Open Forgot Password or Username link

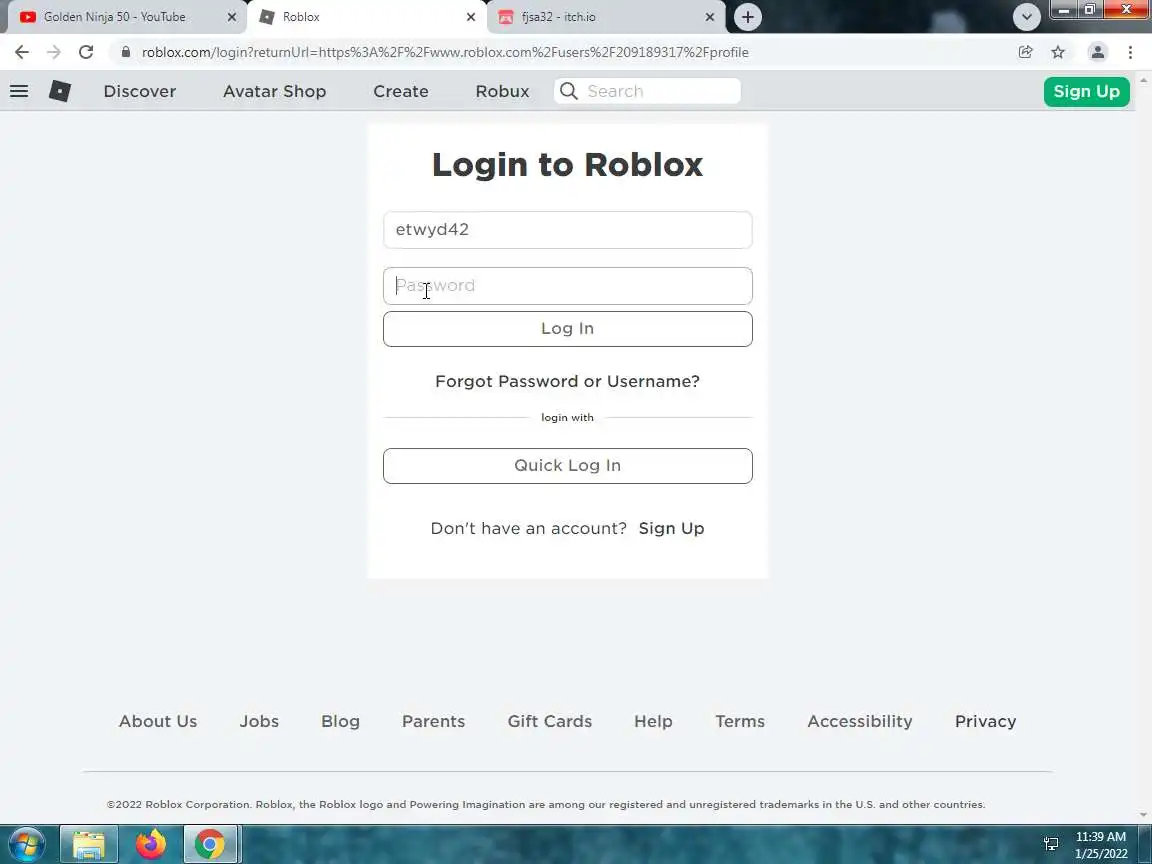[567, 381]
